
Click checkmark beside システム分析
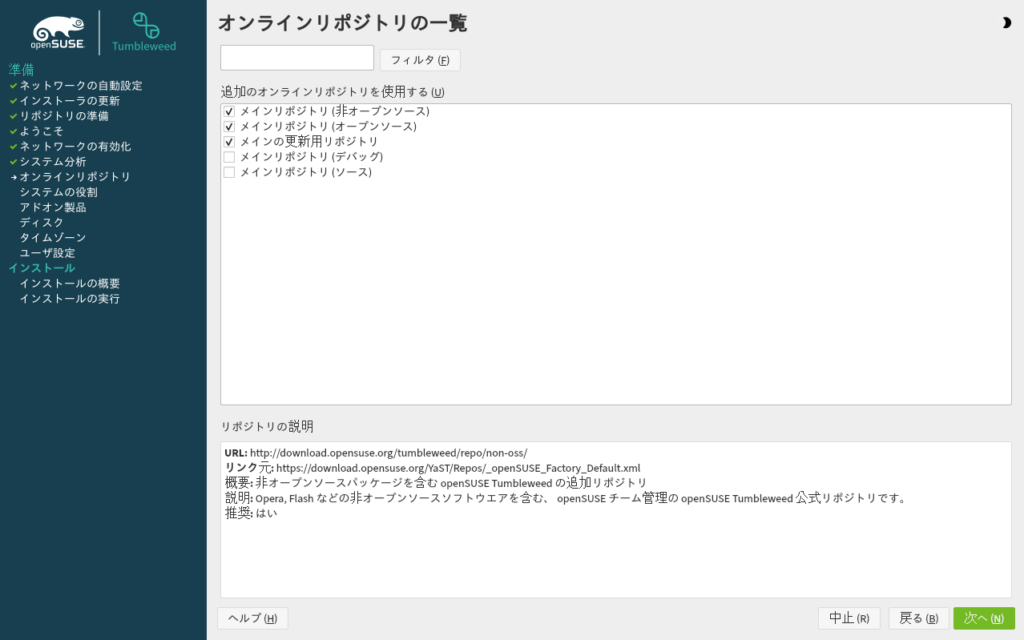click(x=14, y=162)
